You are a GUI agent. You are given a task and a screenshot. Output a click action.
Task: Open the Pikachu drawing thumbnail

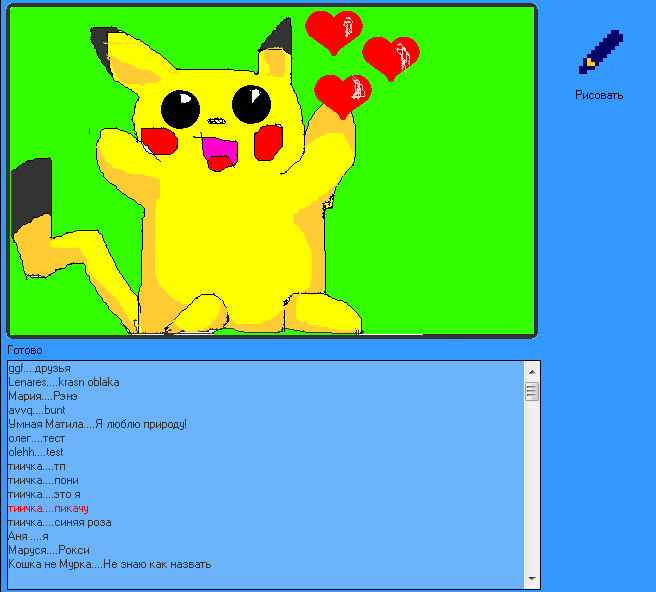click(x=272, y=171)
